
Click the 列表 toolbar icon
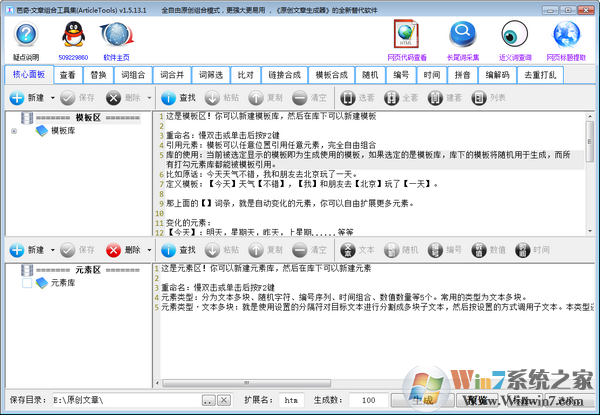coord(488,98)
